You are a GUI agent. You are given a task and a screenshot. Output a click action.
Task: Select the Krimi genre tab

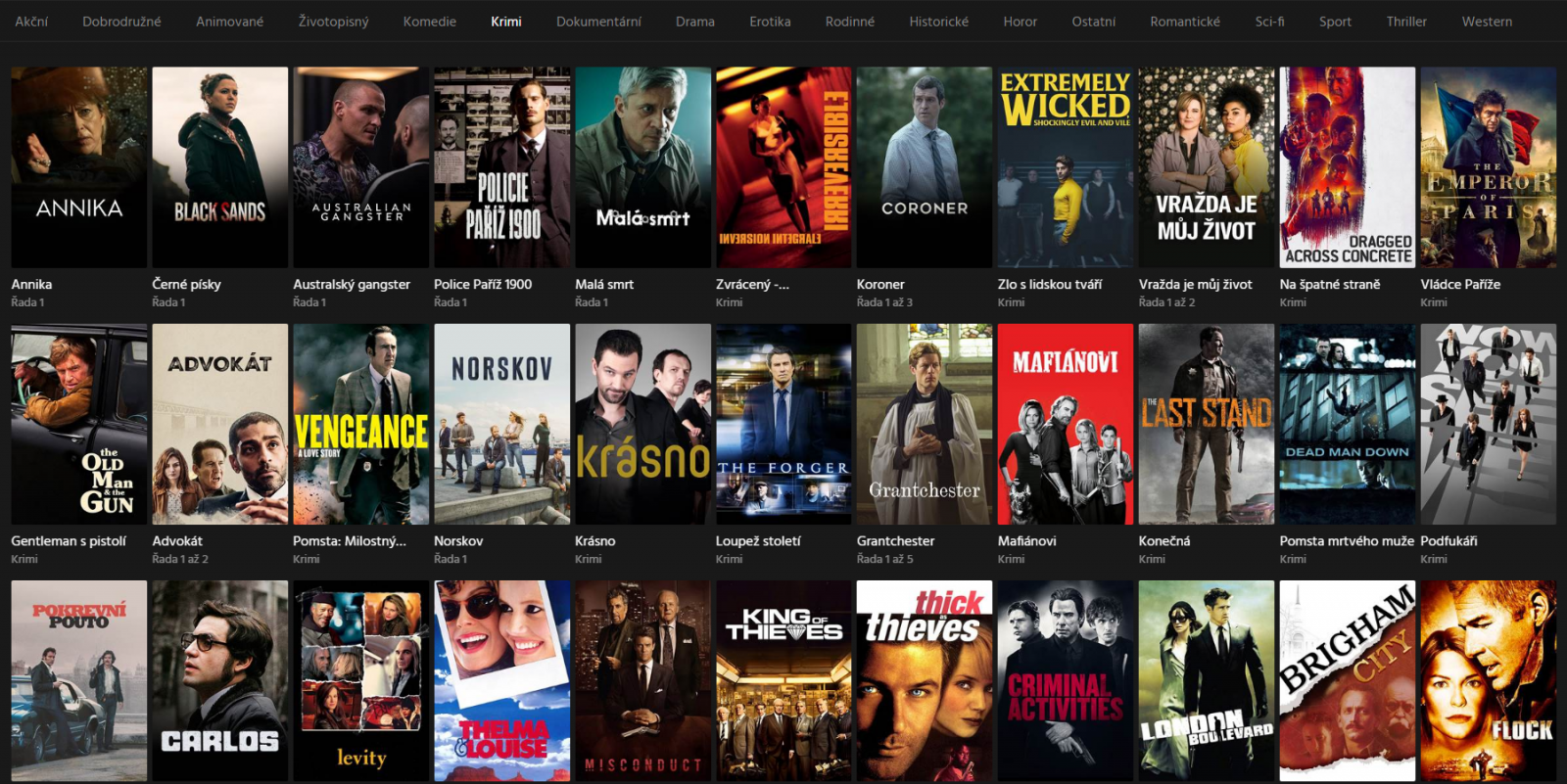coord(506,22)
